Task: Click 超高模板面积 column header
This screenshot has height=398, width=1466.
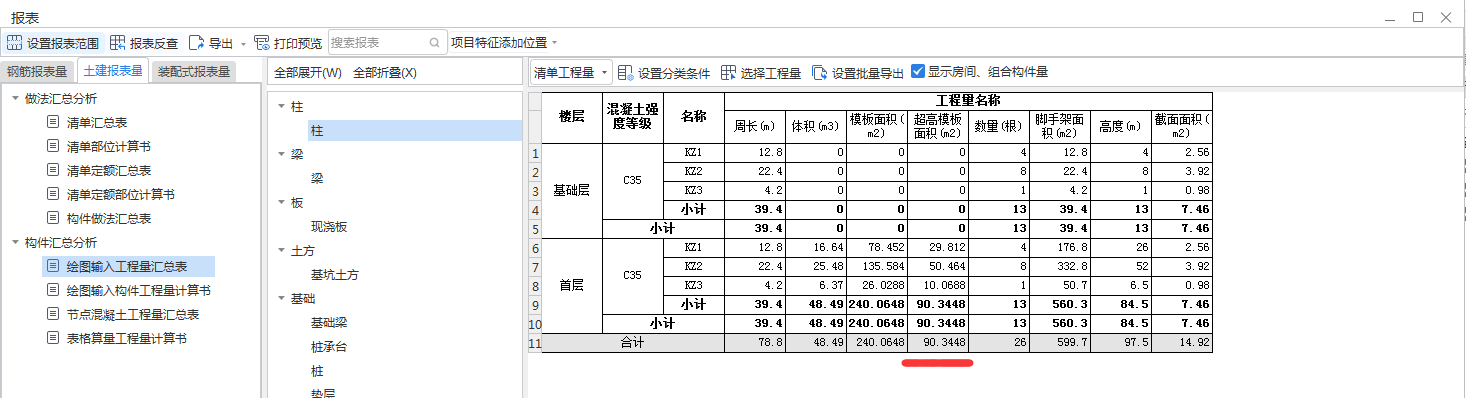Action: [938, 126]
